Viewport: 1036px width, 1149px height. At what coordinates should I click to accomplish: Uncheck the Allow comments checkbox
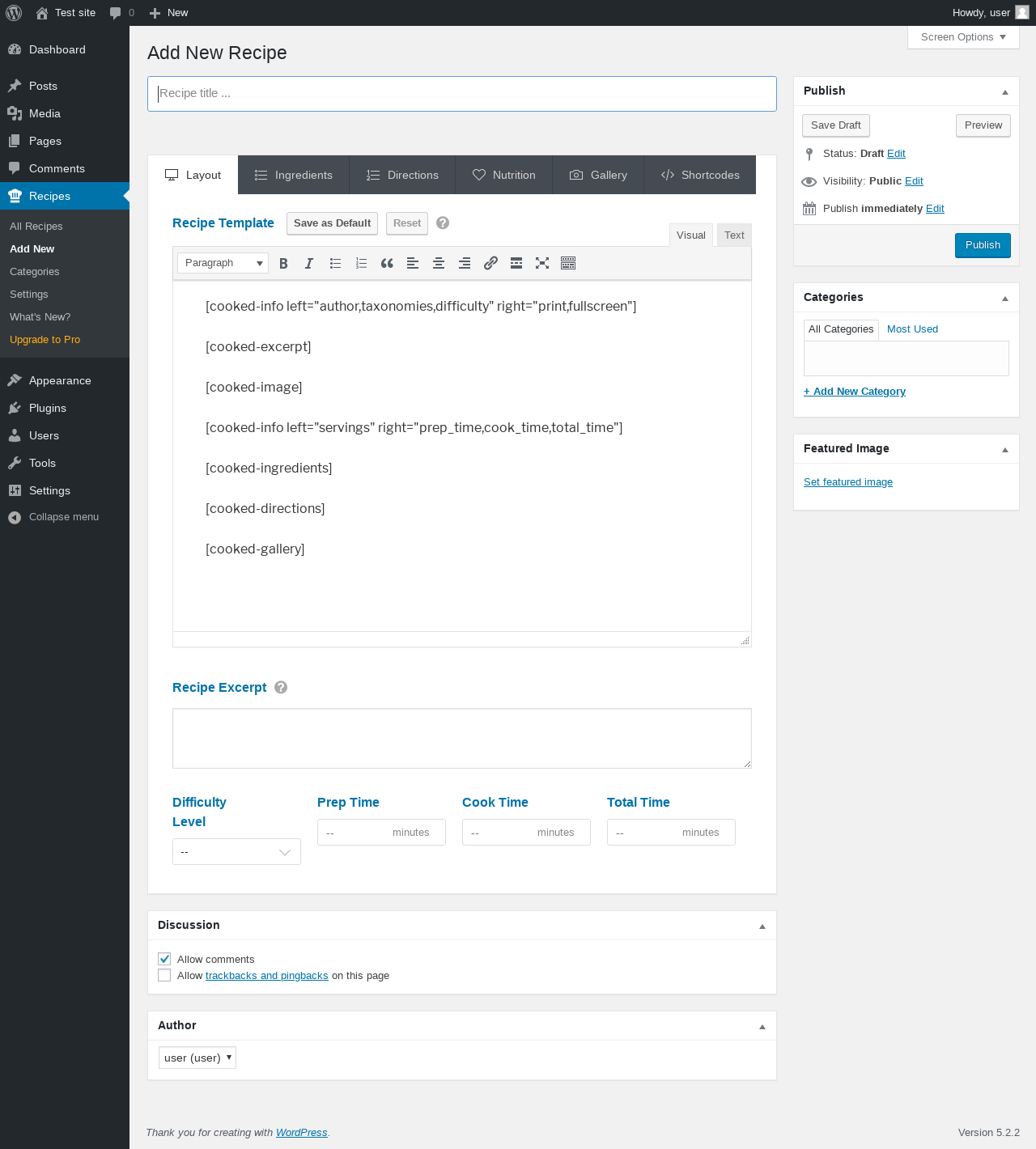[x=165, y=959]
